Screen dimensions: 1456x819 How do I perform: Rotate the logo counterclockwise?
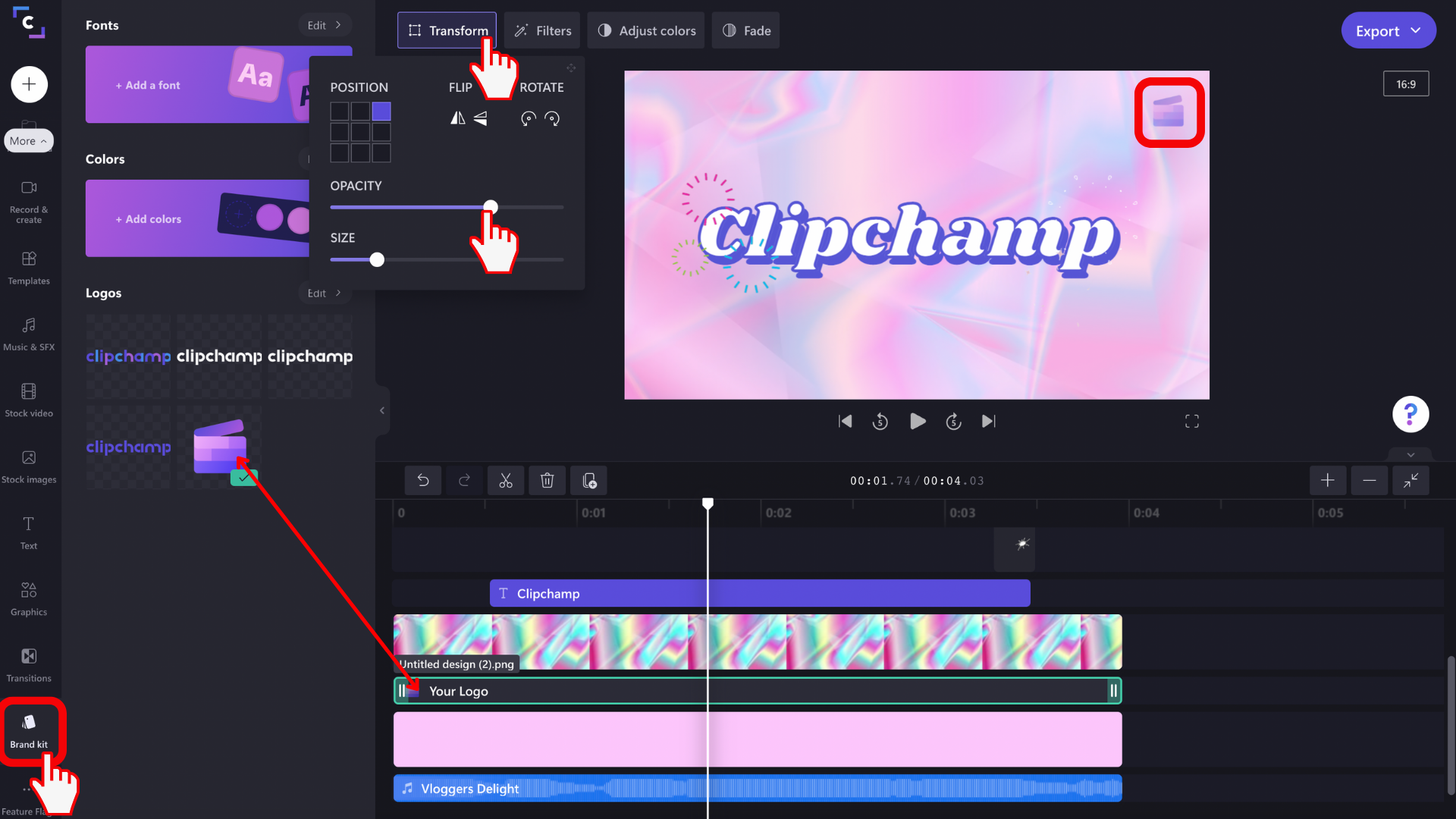pos(529,118)
